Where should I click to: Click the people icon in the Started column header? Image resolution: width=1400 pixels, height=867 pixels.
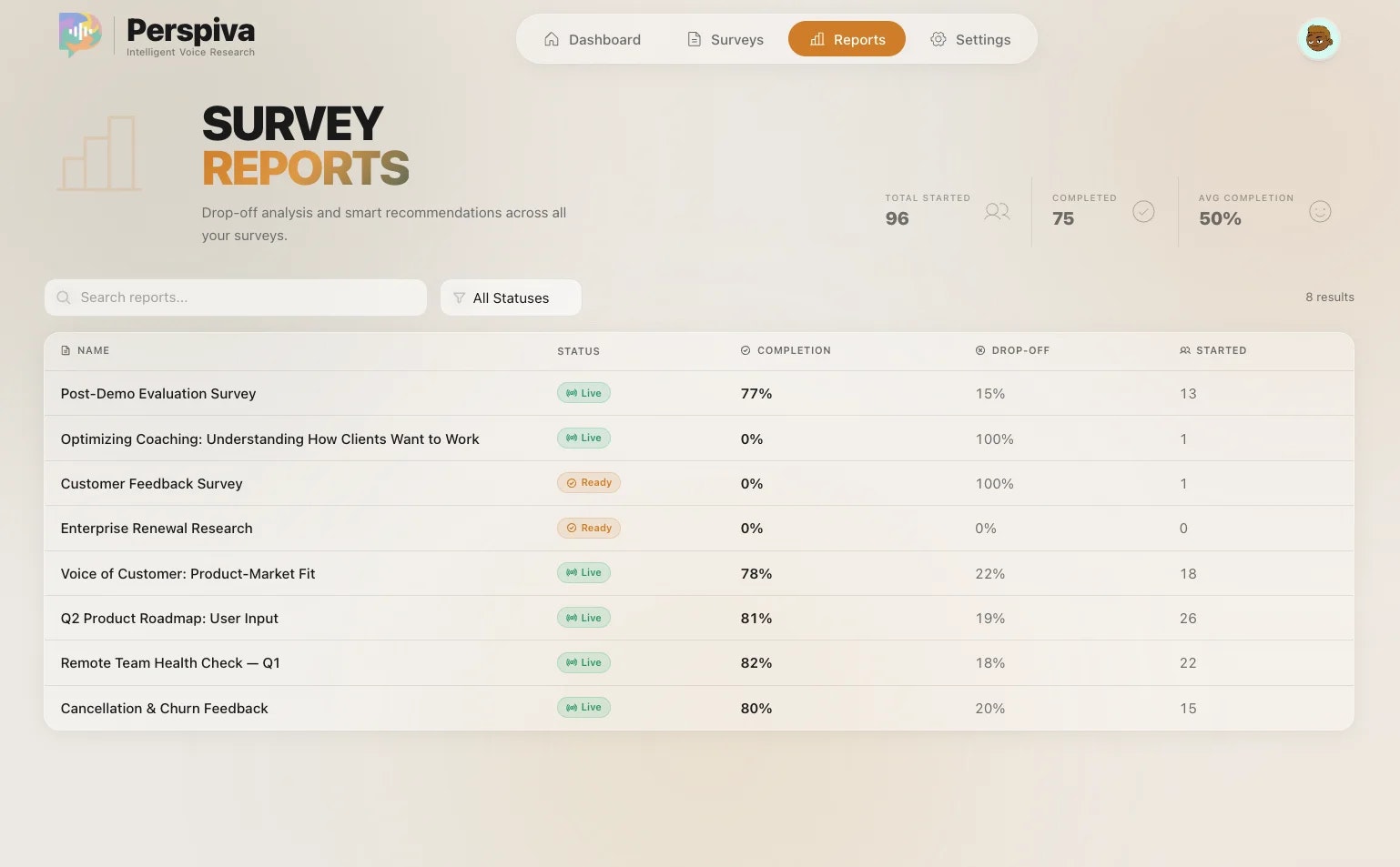[1185, 349]
